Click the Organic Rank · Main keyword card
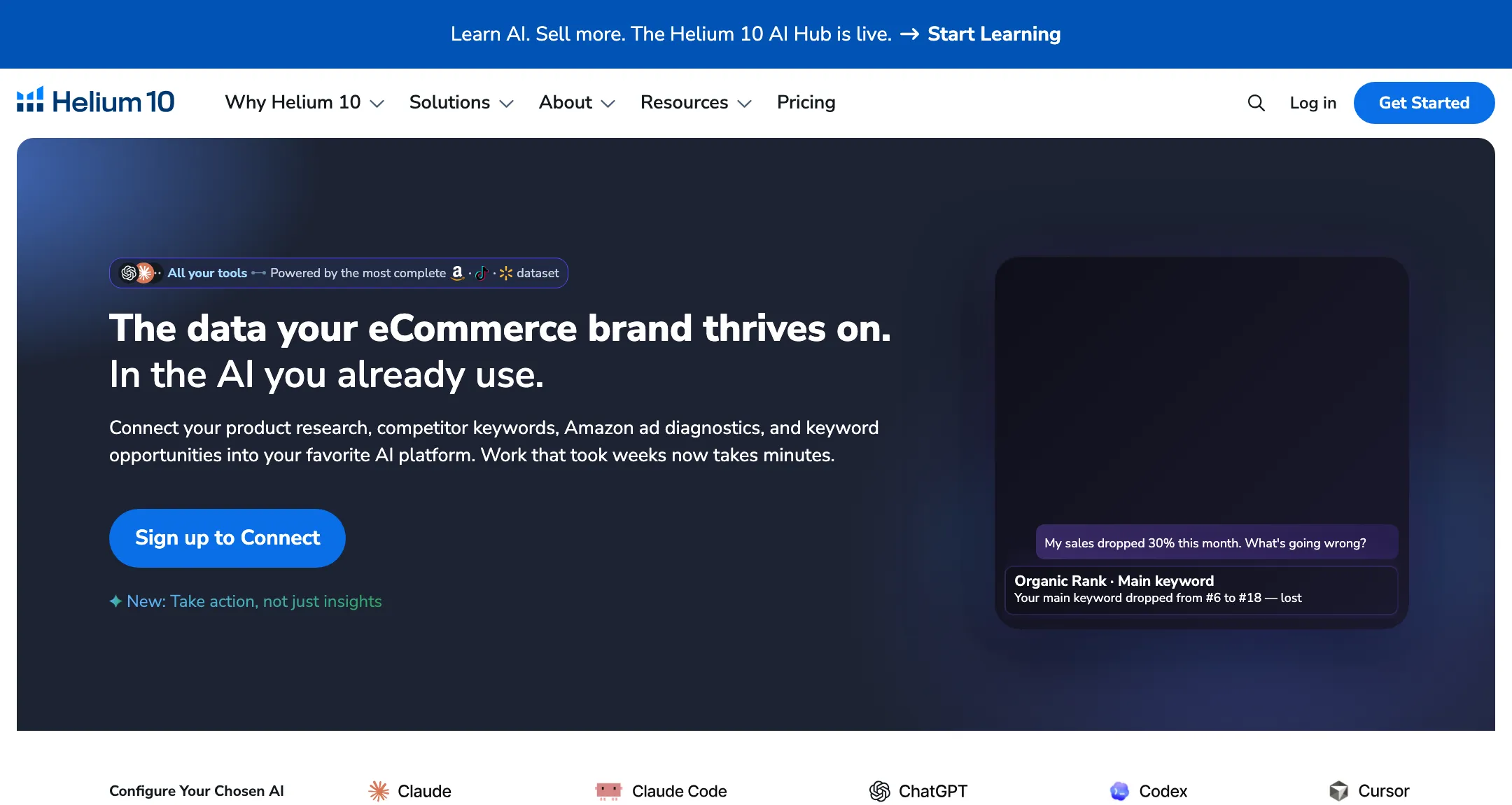Viewport: 1512px width, 805px height. click(x=1201, y=589)
